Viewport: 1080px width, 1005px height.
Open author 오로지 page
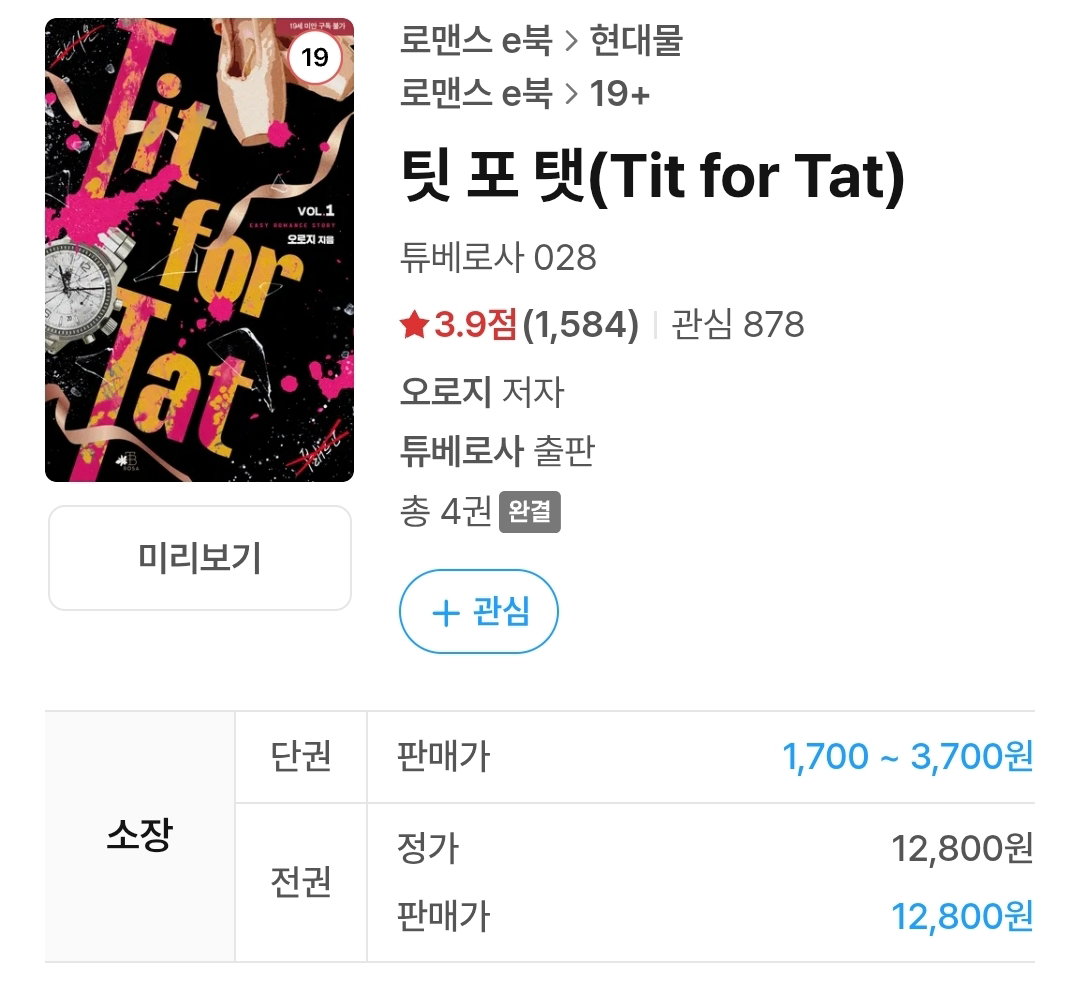pyautogui.click(x=446, y=391)
